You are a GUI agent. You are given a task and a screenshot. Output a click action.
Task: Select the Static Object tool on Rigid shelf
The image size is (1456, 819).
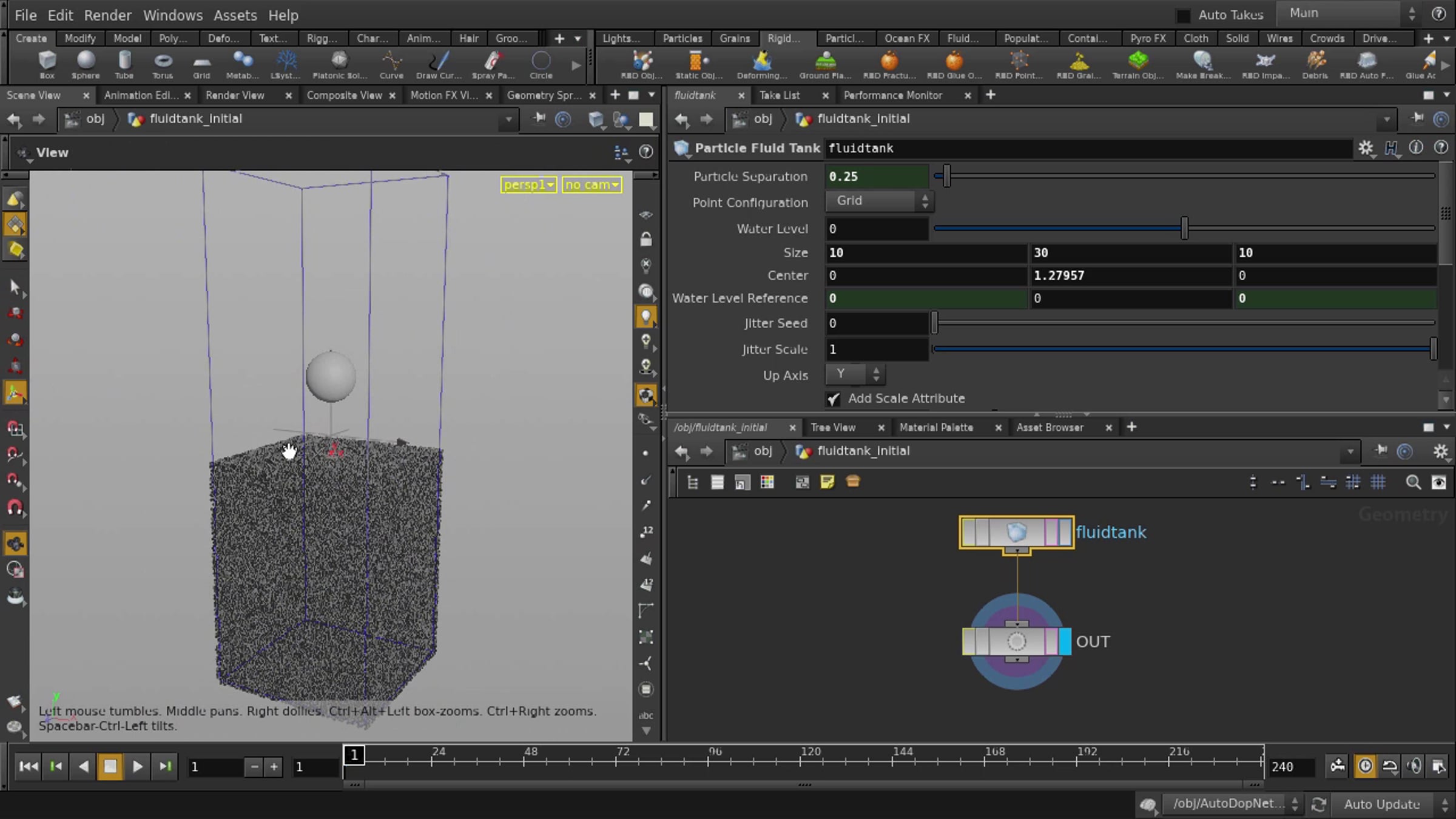point(696,64)
